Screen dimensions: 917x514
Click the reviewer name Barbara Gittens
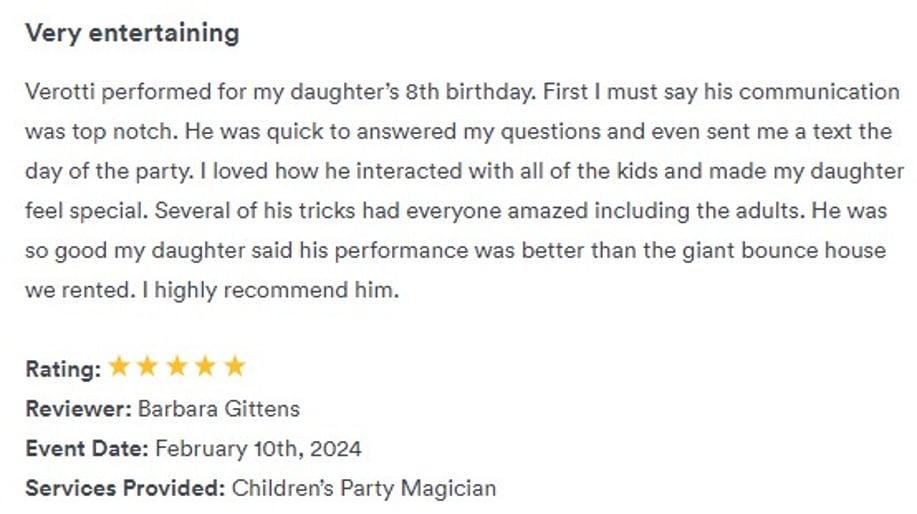coord(219,409)
